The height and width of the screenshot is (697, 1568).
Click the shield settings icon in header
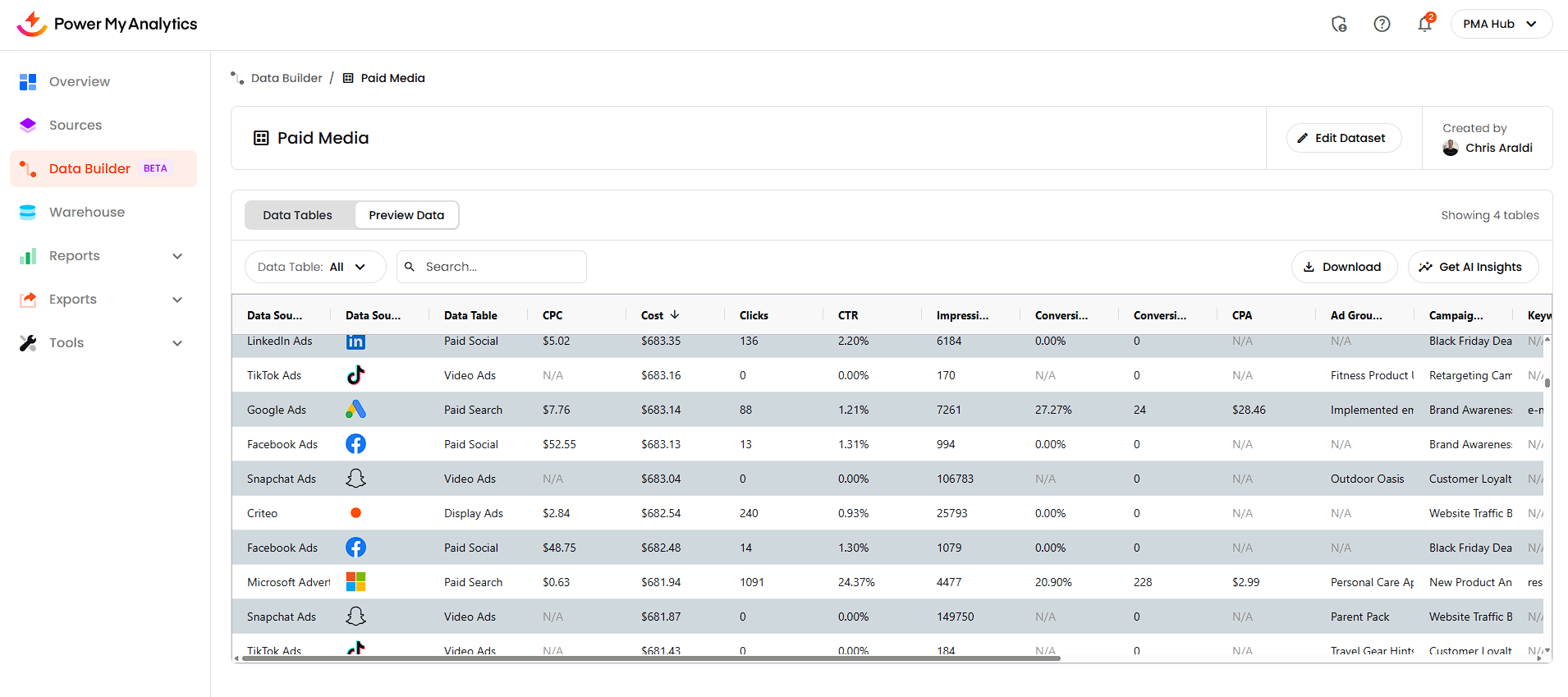pos(1339,24)
